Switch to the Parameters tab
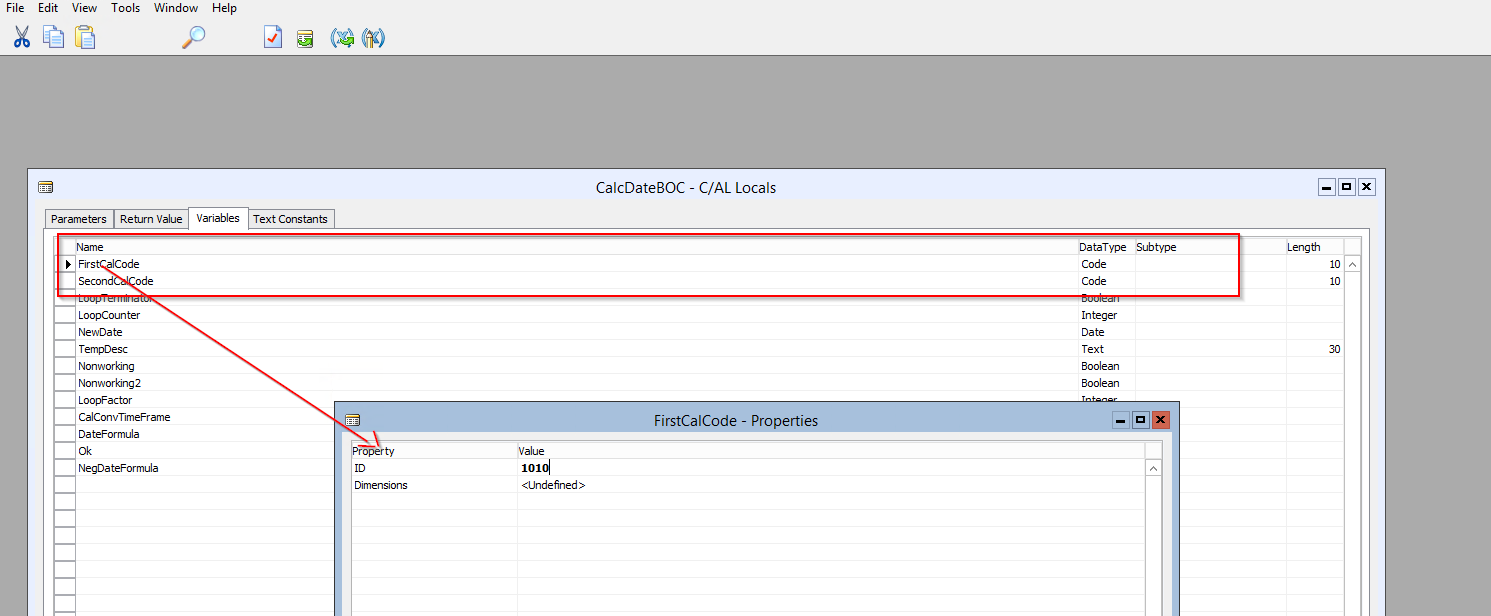1491x616 pixels. [x=78, y=218]
